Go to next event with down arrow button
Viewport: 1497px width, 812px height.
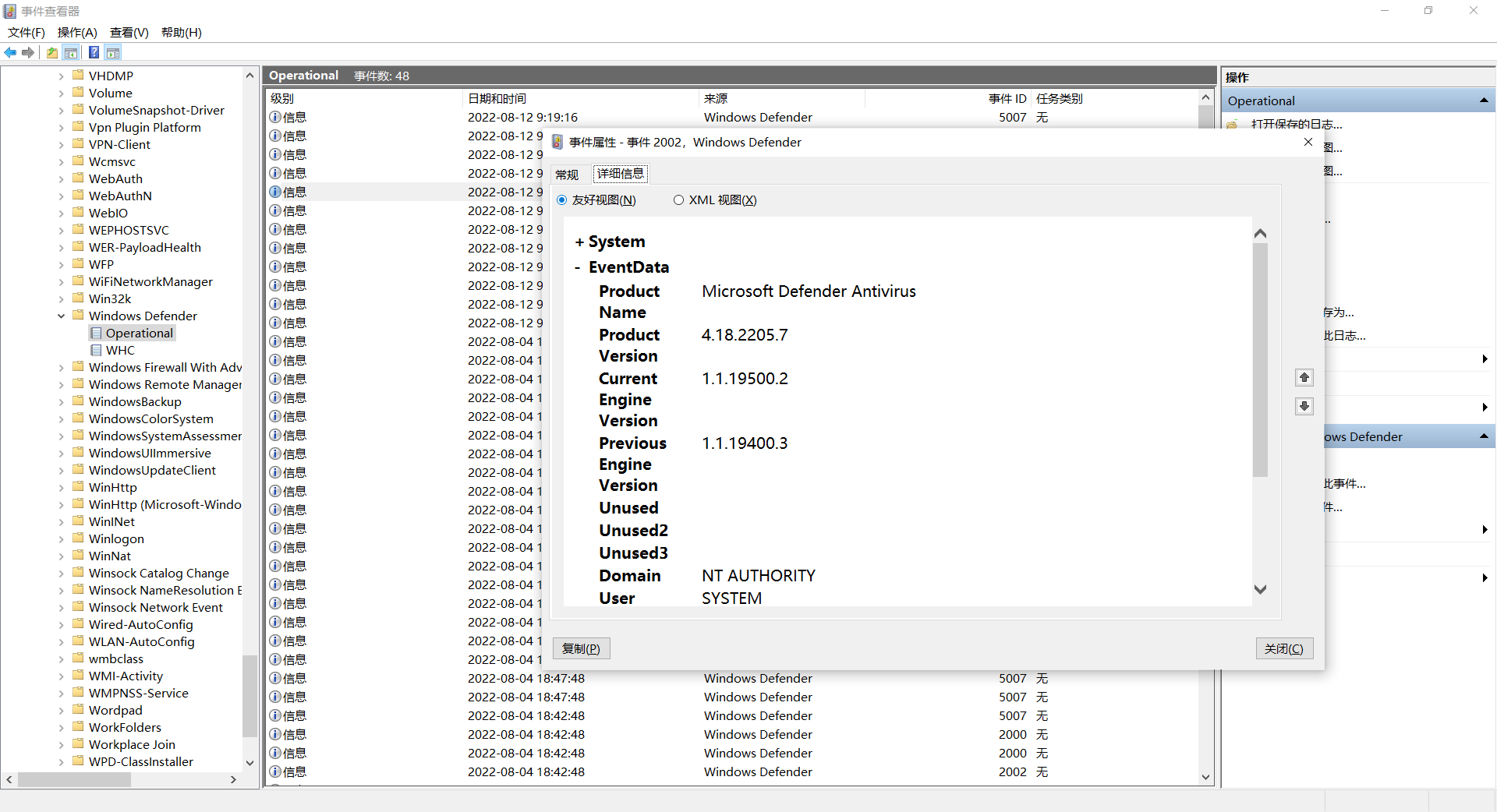click(x=1304, y=406)
